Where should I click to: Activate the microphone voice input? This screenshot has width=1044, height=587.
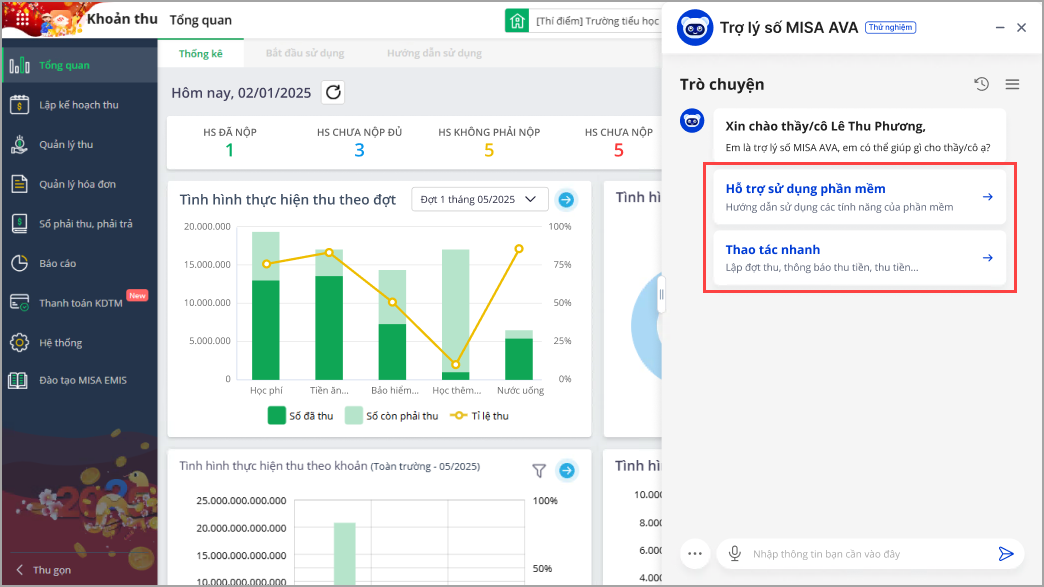point(734,554)
